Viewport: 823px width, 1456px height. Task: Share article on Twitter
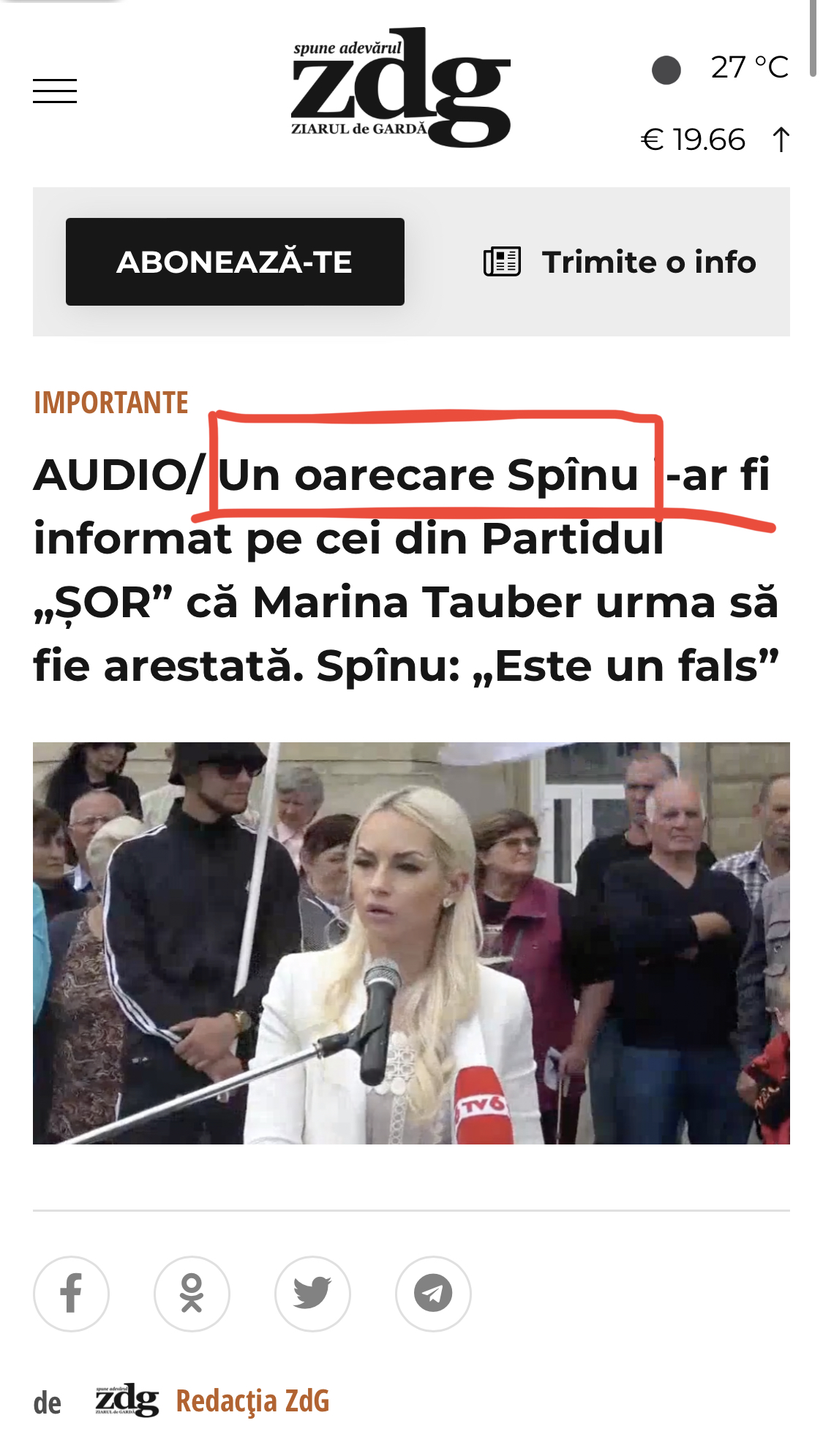click(312, 1294)
